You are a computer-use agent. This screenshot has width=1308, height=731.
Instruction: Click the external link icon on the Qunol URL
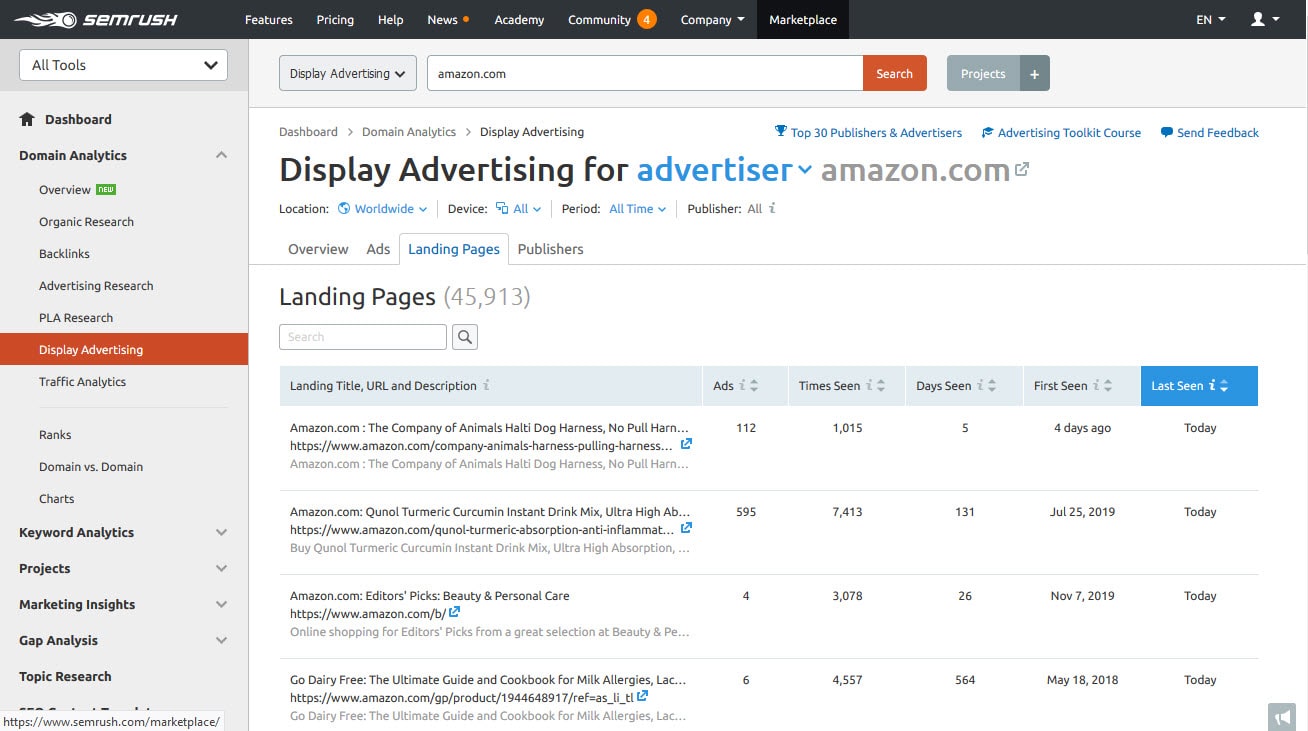pyautogui.click(x=687, y=528)
